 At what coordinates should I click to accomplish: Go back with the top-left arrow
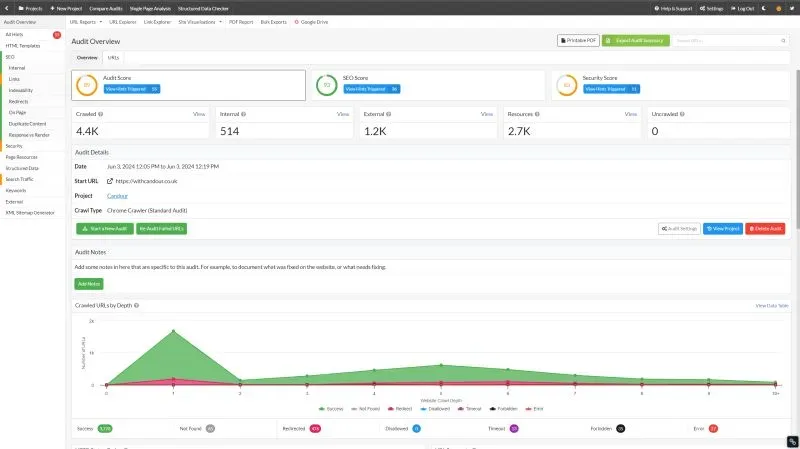click(7, 8)
